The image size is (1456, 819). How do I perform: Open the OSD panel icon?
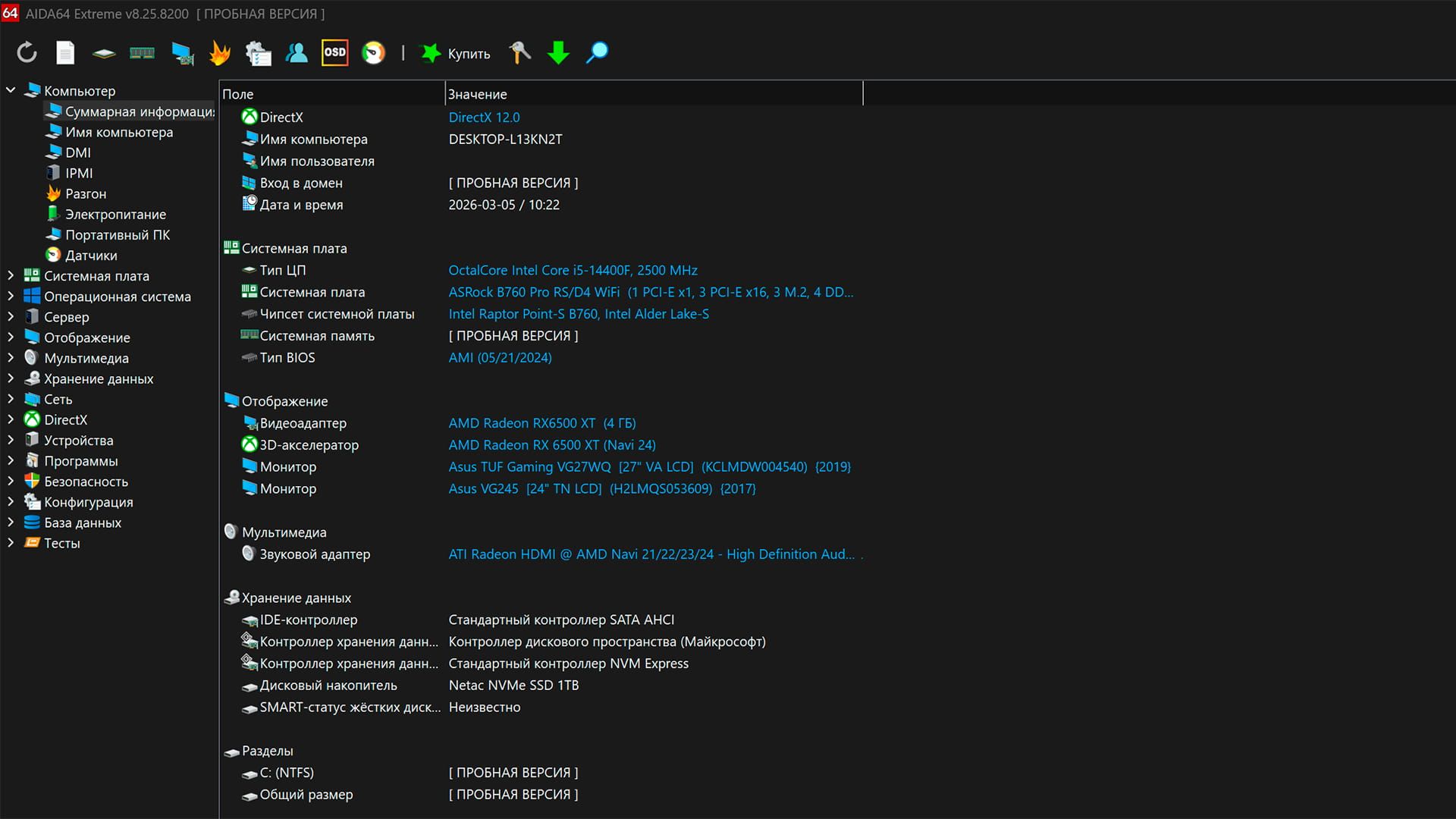coord(334,53)
